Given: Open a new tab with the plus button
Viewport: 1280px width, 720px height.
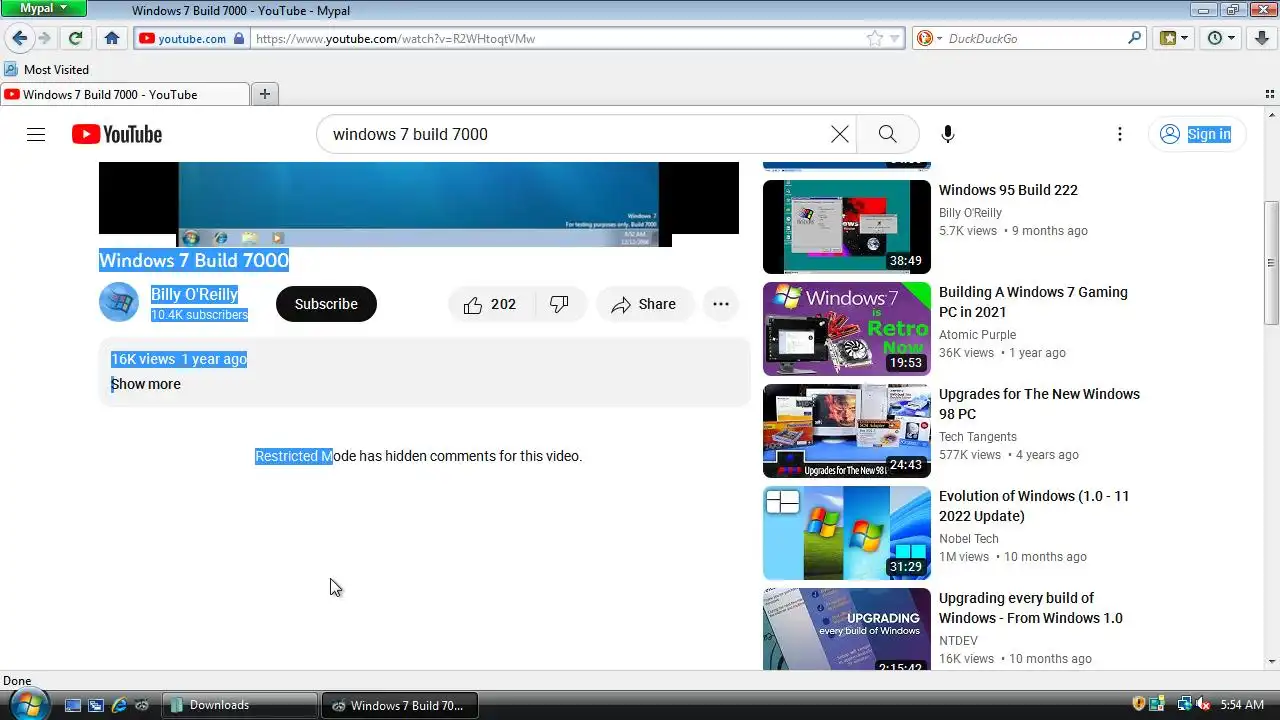Looking at the screenshot, I should click(x=265, y=94).
